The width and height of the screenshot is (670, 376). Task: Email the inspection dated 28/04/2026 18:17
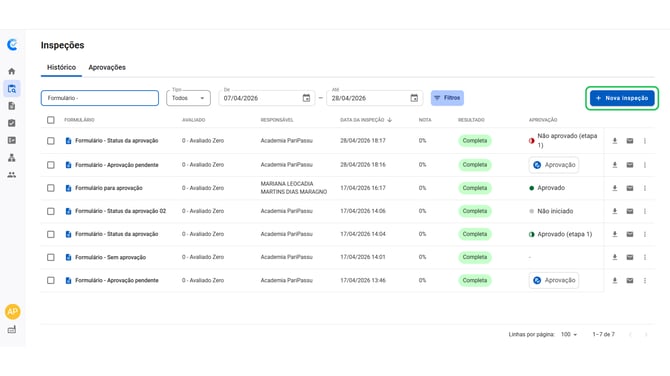pos(630,141)
